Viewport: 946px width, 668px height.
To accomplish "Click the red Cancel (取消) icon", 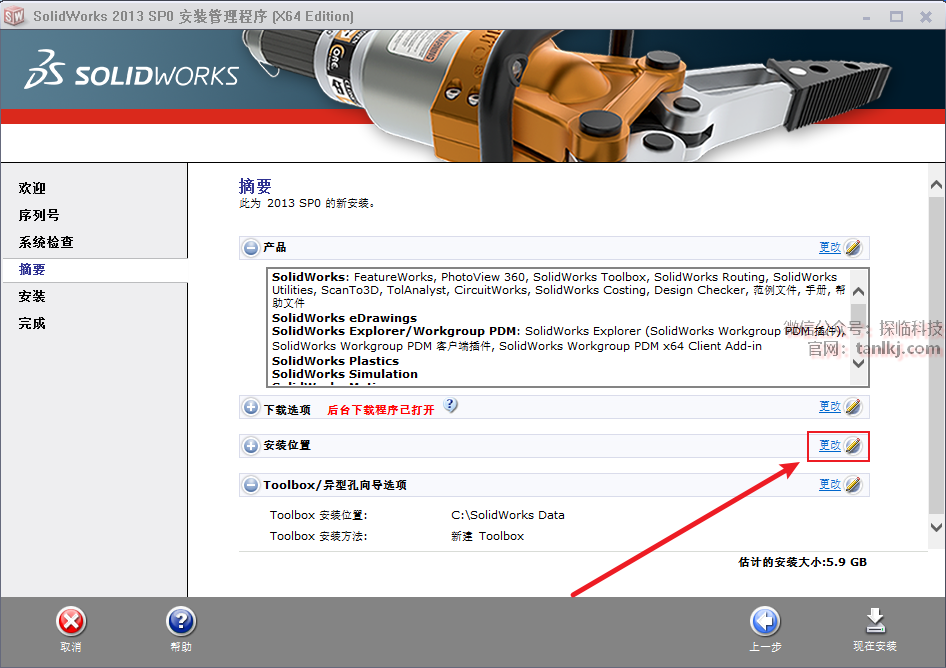I will (x=71, y=622).
